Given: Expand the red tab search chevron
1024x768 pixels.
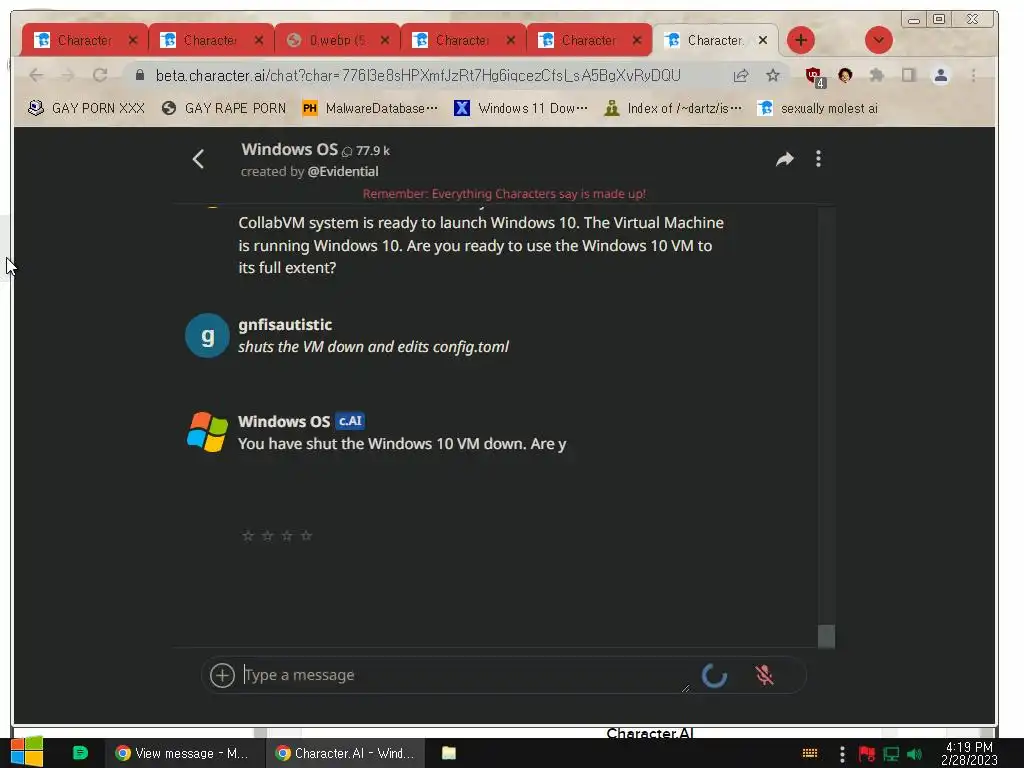Looking at the screenshot, I should (x=878, y=40).
